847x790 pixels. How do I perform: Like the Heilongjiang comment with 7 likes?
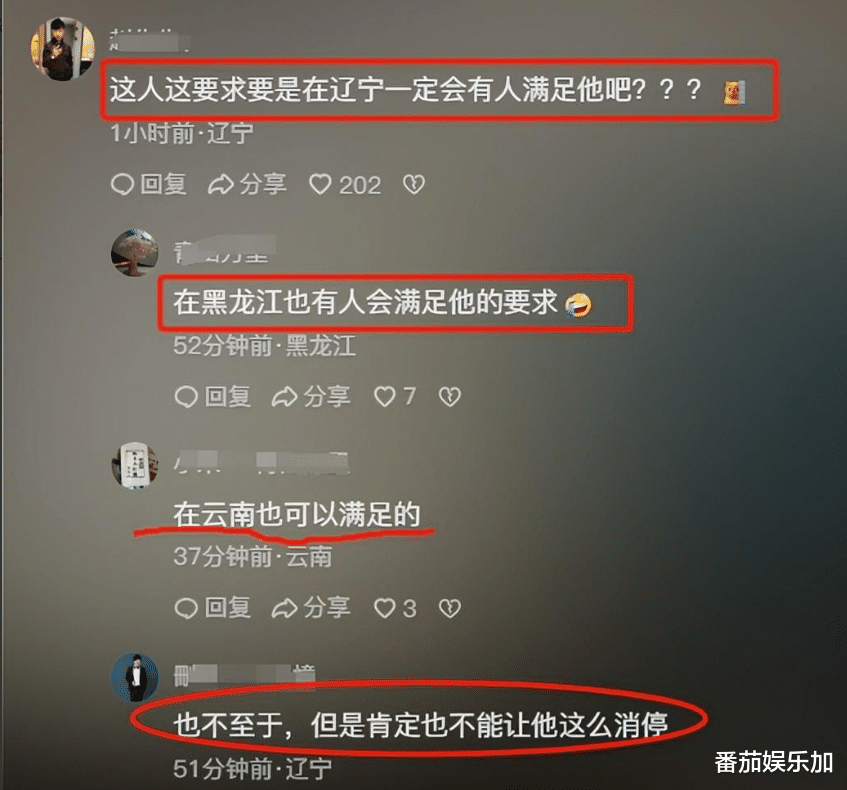pos(395,397)
